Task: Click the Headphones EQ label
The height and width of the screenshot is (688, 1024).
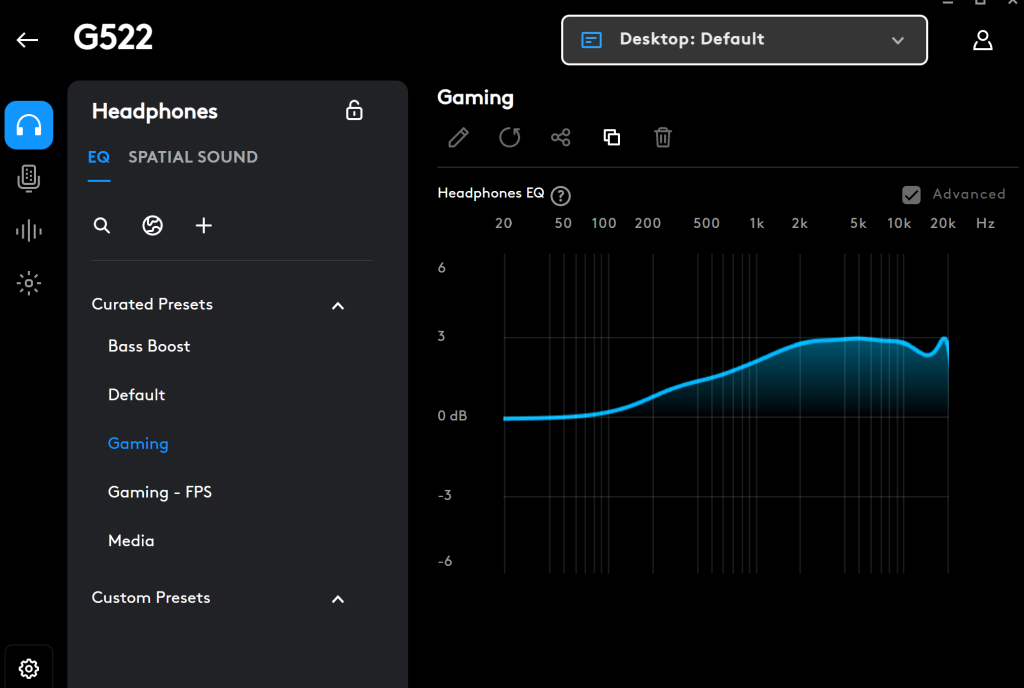Action: [490, 193]
